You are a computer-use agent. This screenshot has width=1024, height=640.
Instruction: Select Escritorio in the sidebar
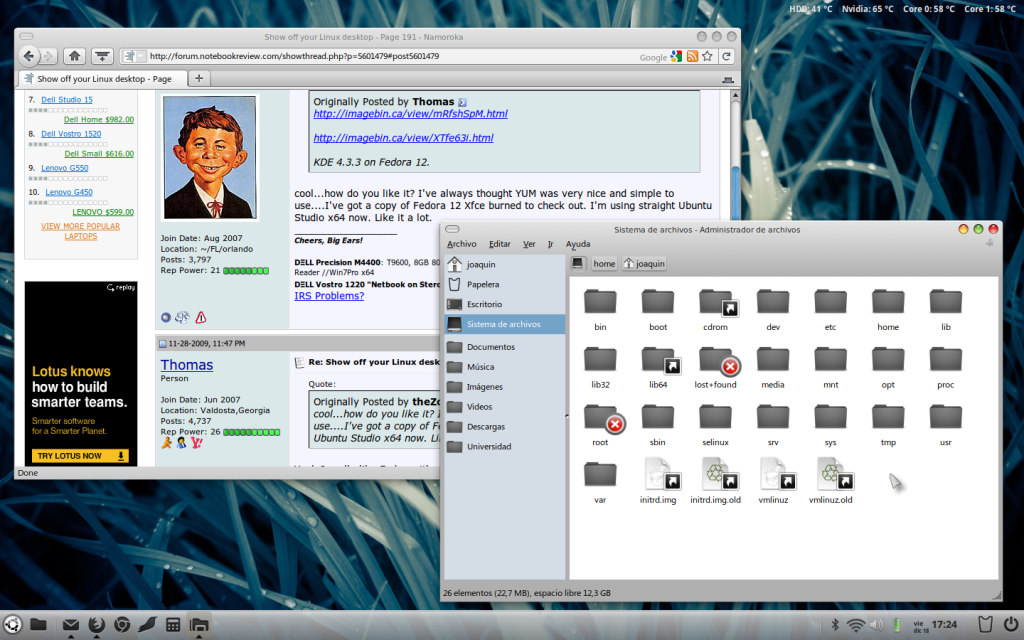(x=504, y=304)
